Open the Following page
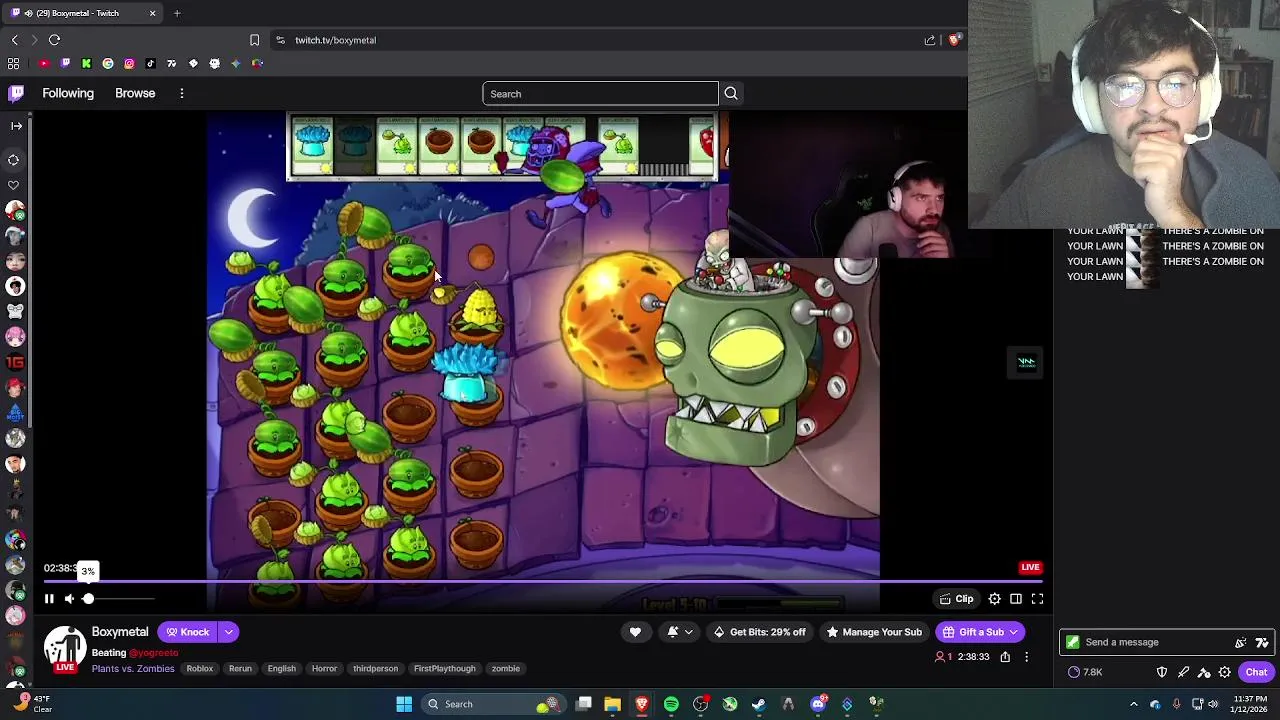Image resolution: width=1280 pixels, height=720 pixels. (x=68, y=93)
